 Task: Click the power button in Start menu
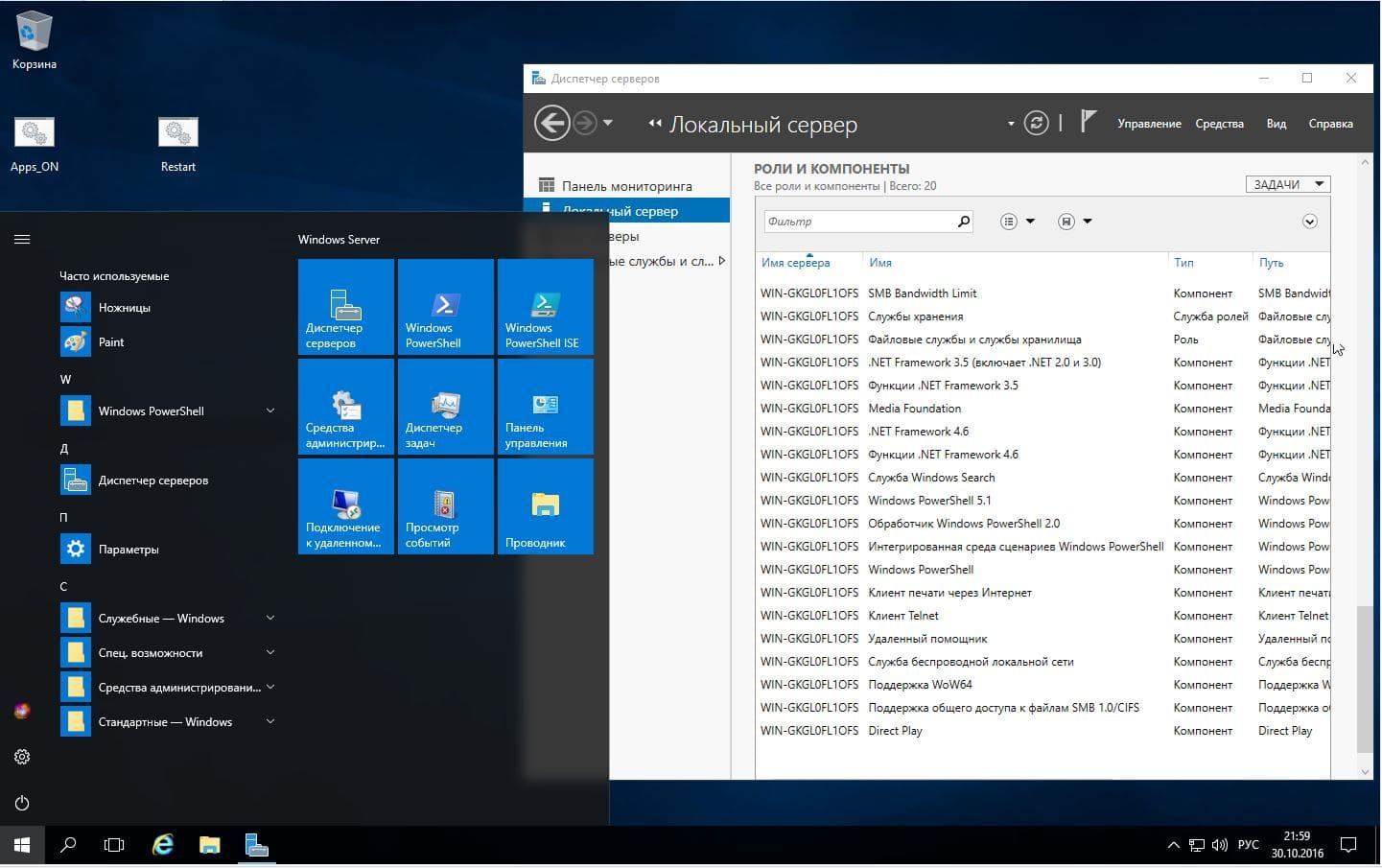click(22, 803)
